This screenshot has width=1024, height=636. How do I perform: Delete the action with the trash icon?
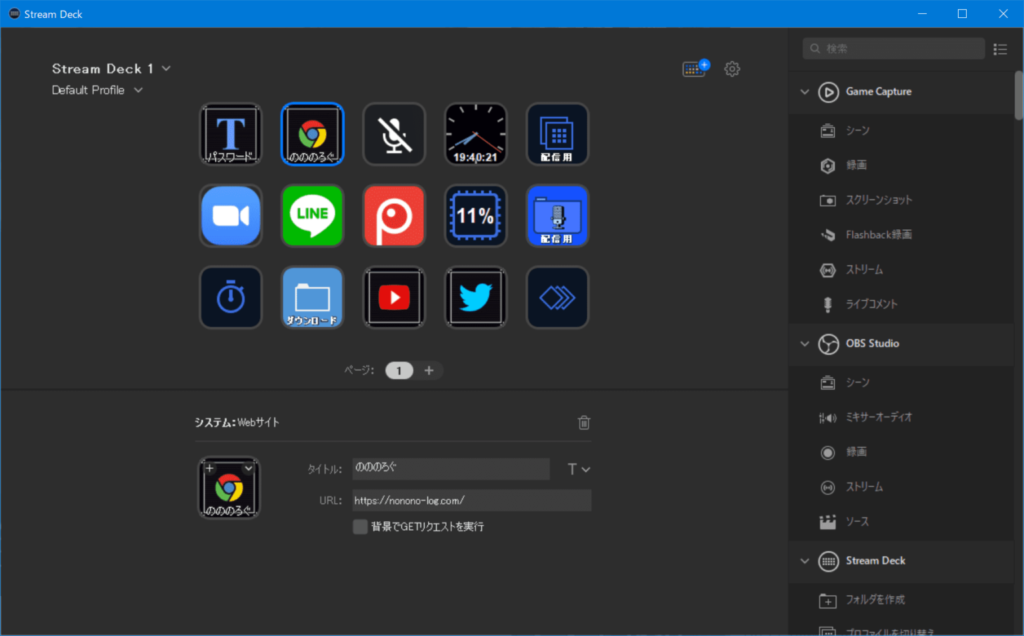(584, 422)
